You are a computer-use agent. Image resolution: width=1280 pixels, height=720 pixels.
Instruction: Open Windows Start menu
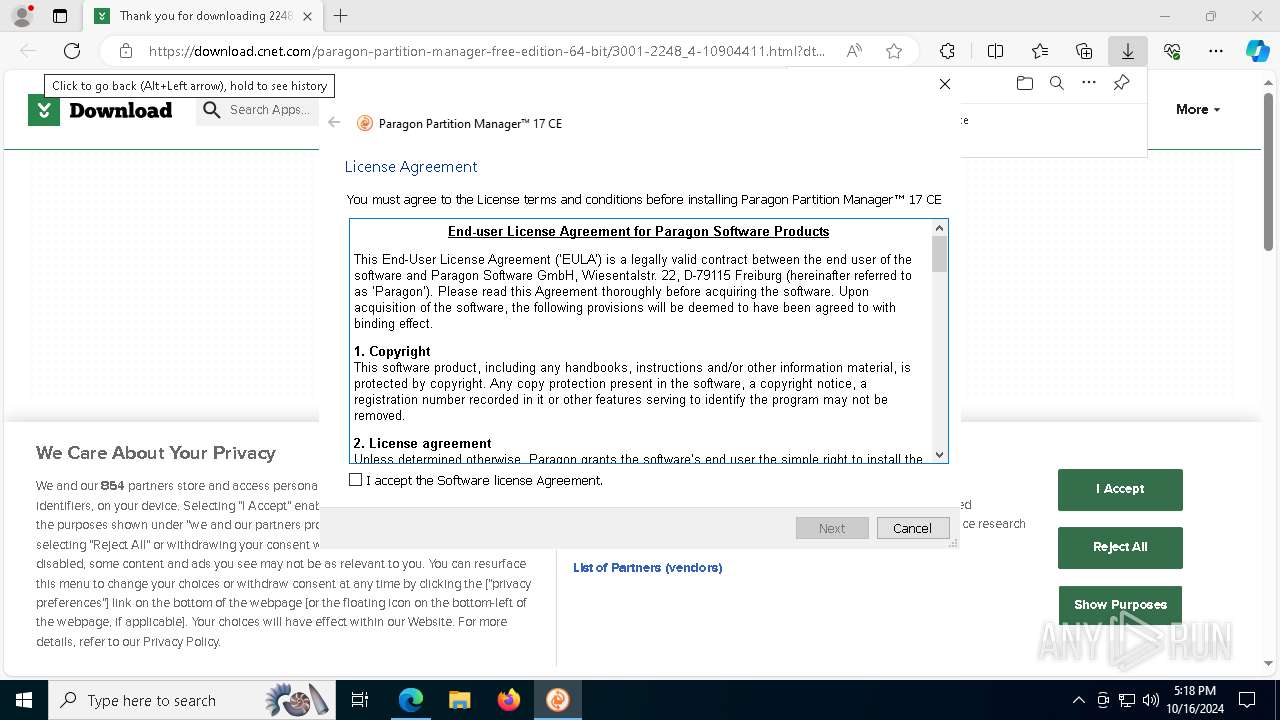(x=24, y=700)
